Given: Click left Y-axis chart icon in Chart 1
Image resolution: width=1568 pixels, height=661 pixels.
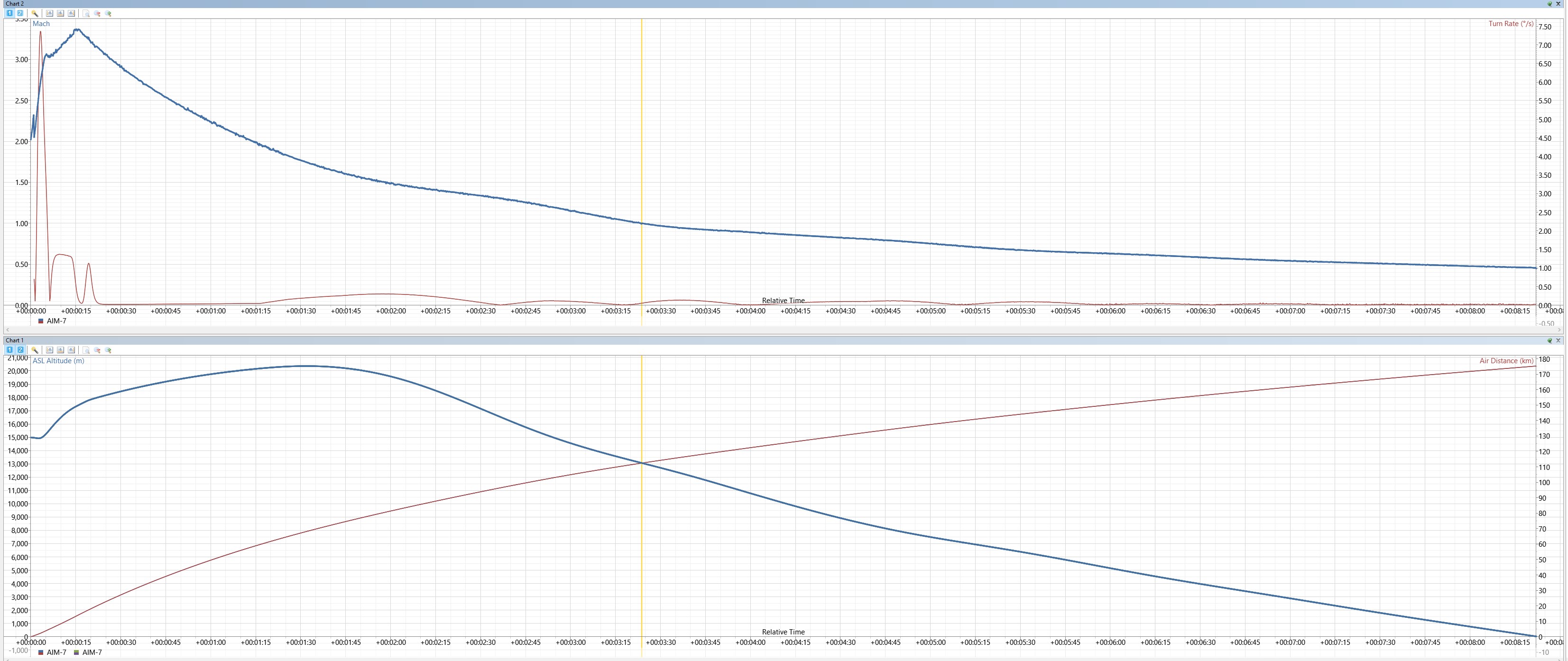Looking at the screenshot, I should (x=49, y=350).
